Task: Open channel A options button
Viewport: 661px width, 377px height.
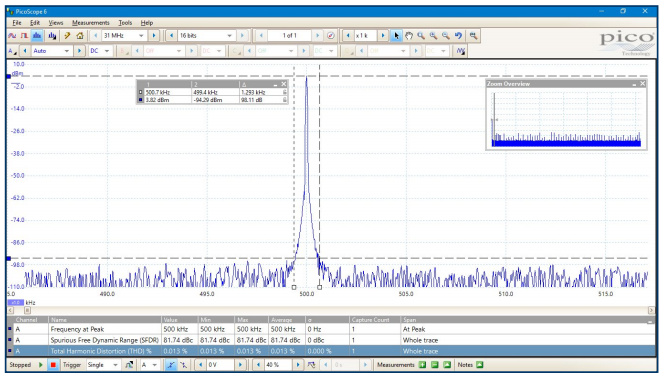Action: point(13,51)
